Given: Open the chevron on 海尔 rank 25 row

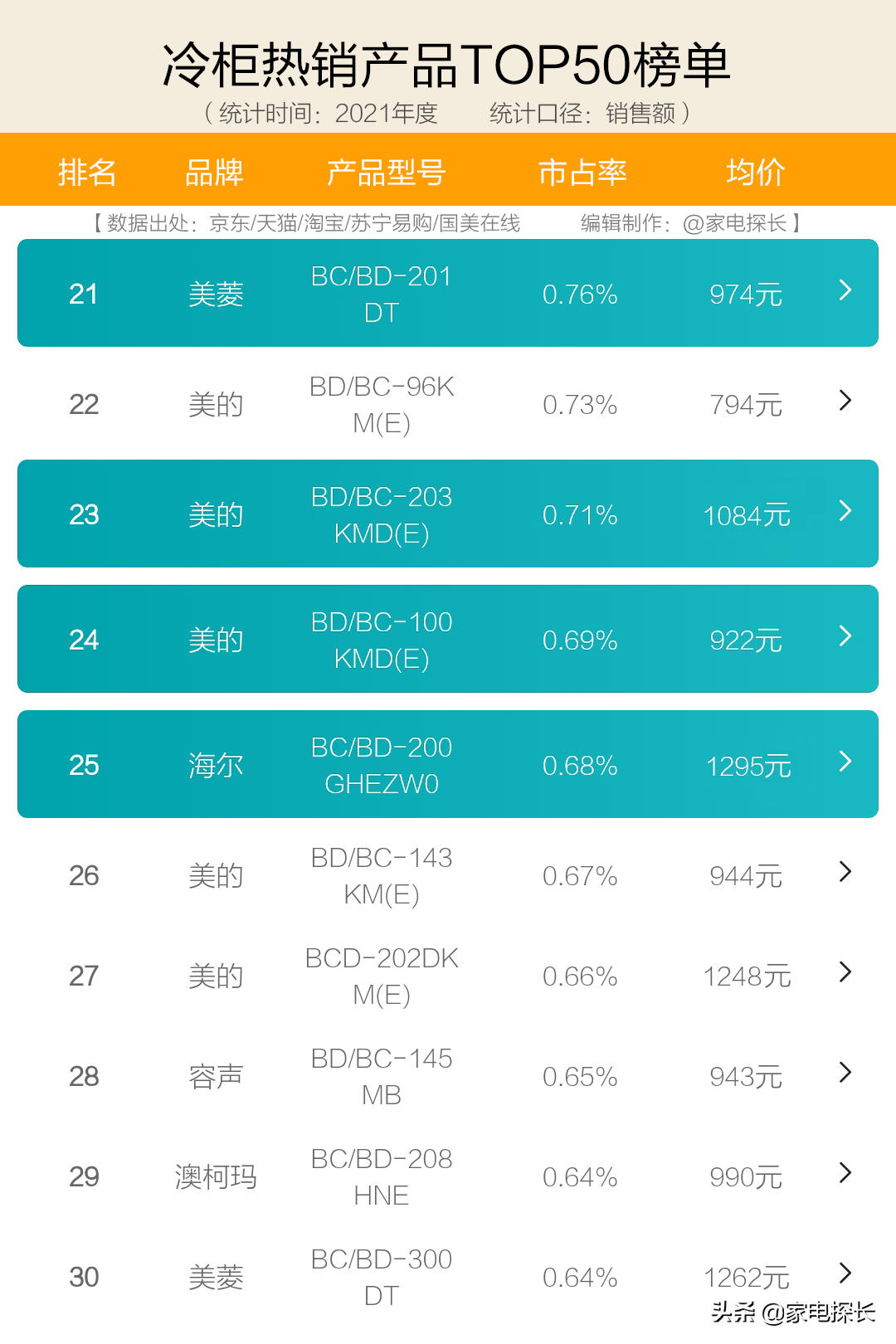Looking at the screenshot, I should (845, 762).
